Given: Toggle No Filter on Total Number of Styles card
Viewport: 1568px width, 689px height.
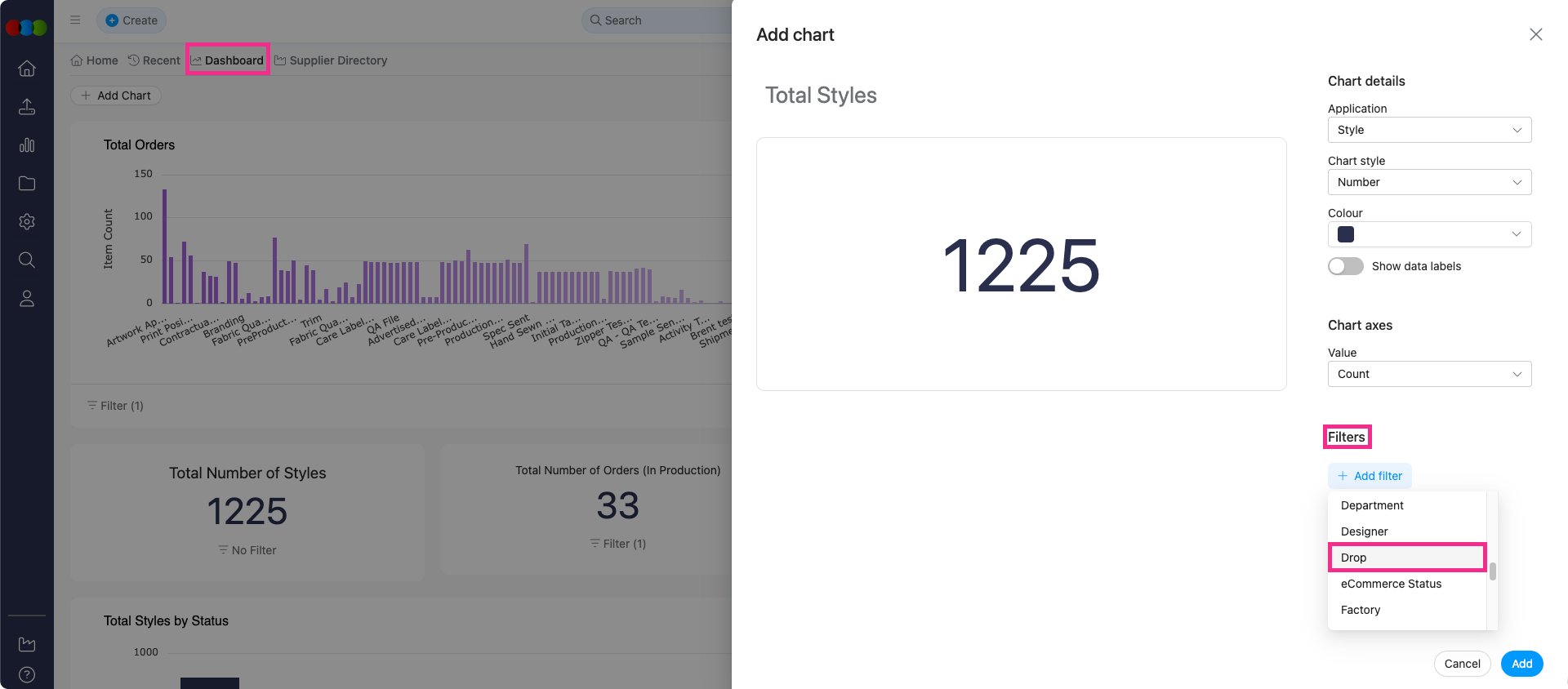Looking at the screenshot, I should pos(247,549).
